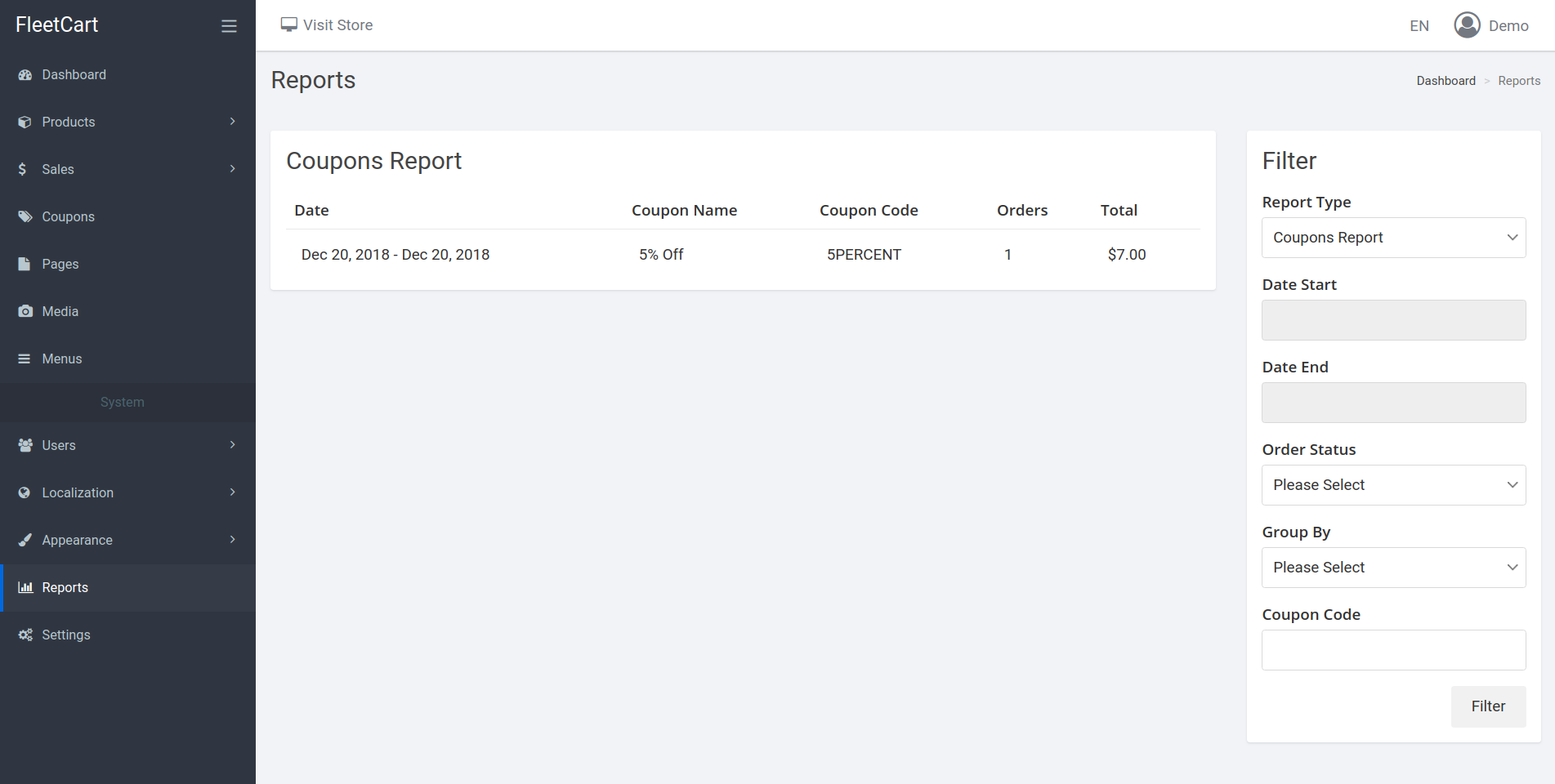Toggle the sidebar with the hamburger icon
This screenshot has width=1555, height=784.
[229, 25]
